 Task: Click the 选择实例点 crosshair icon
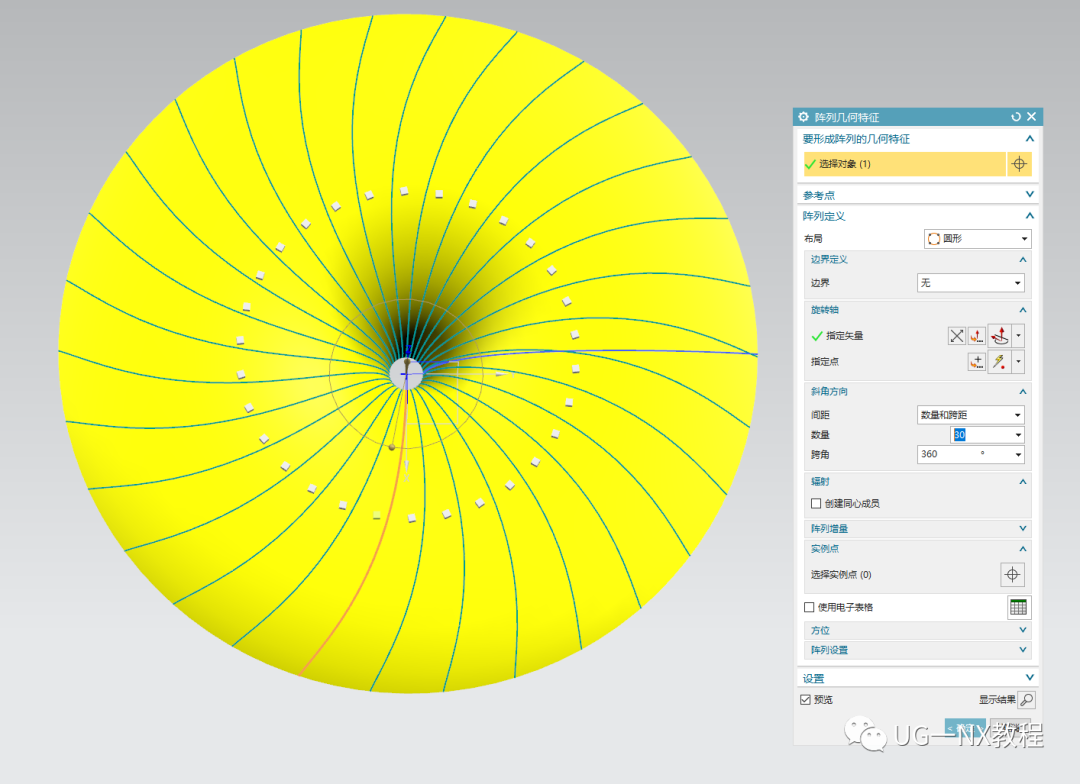1012,575
